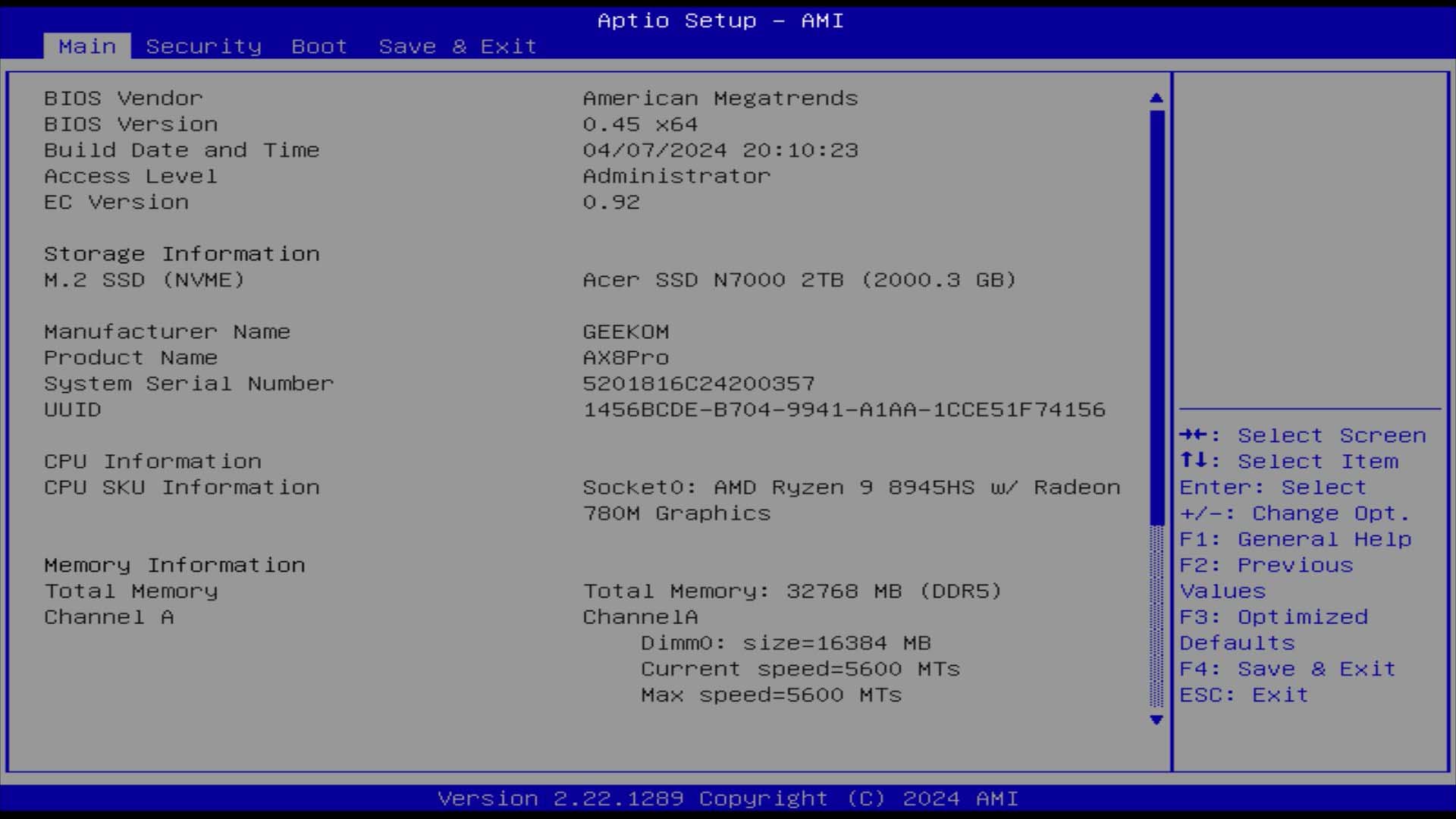Viewport: 1456px width, 819px height.
Task: Click the ESC: Exit hint
Action: (x=1244, y=695)
